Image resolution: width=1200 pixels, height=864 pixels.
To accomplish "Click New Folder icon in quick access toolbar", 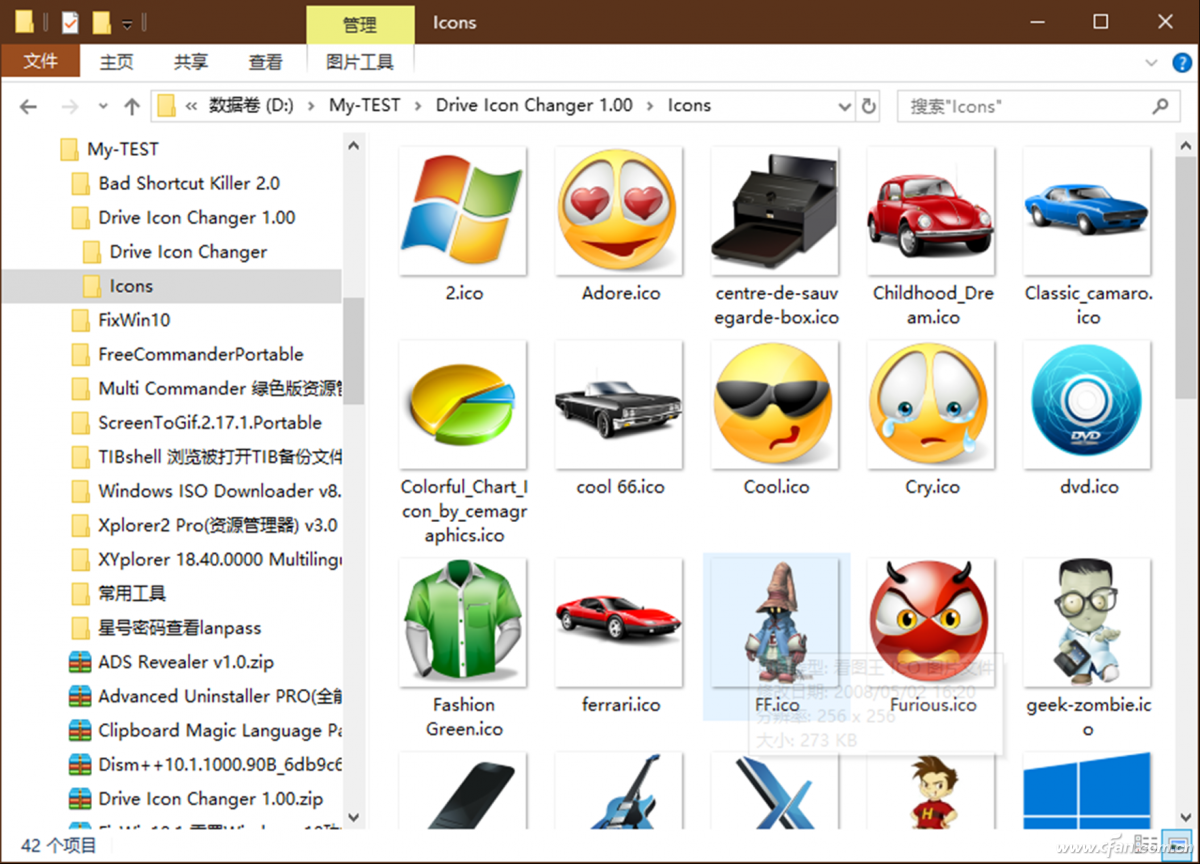I will (x=101, y=21).
